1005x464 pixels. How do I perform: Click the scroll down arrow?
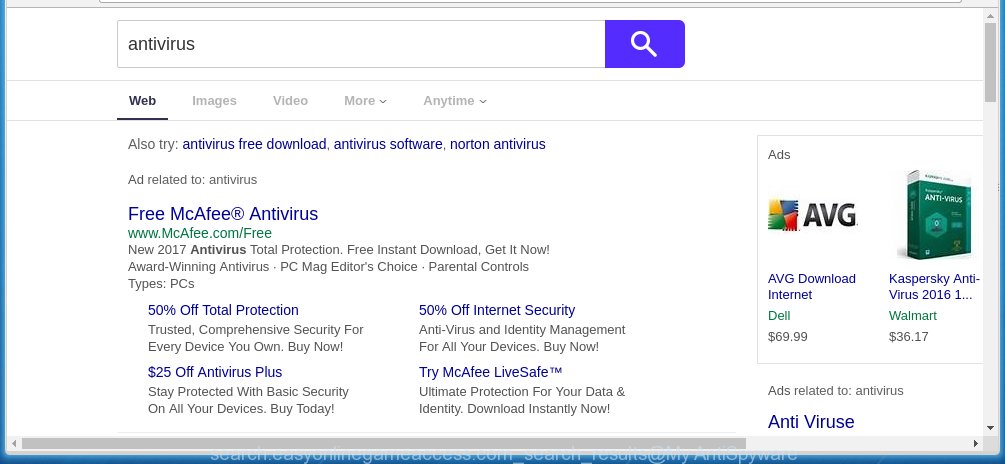(990, 429)
